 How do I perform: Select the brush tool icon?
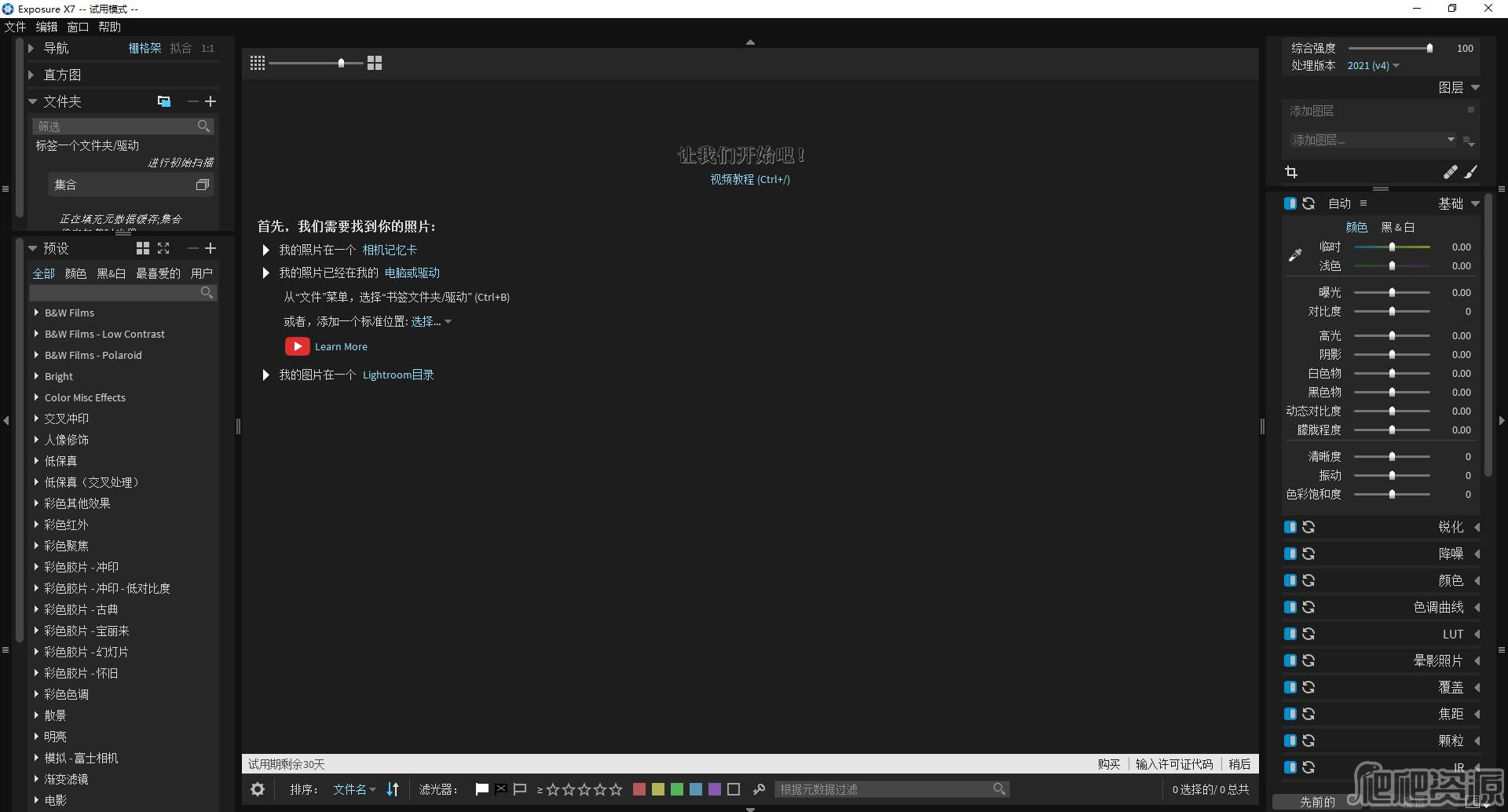click(1471, 172)
